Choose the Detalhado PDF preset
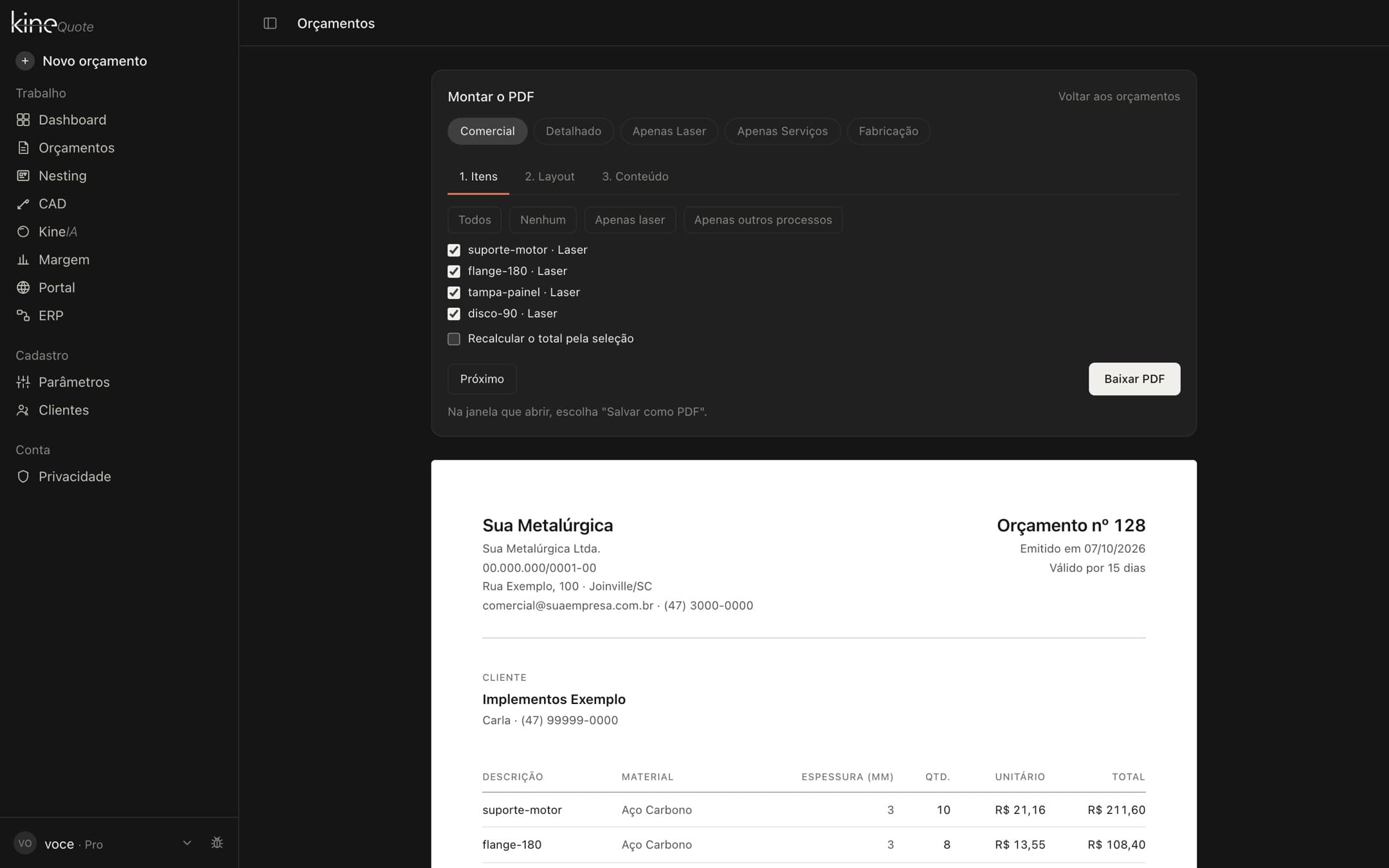 point(574,131)
